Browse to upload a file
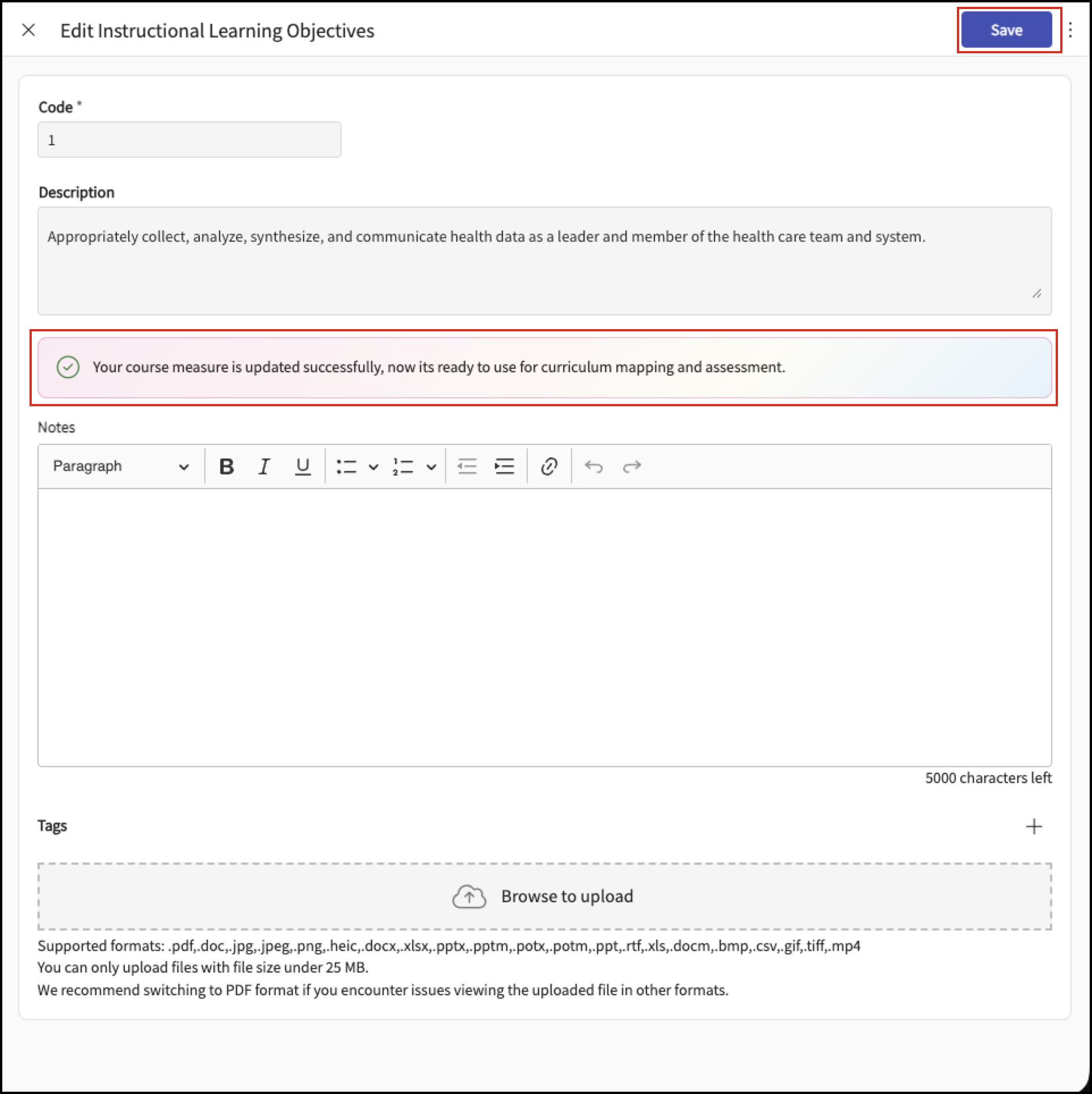Image resolution: width=1092 pixels, height=1094 pixels. pyautogui.click(x=545, y=897)
